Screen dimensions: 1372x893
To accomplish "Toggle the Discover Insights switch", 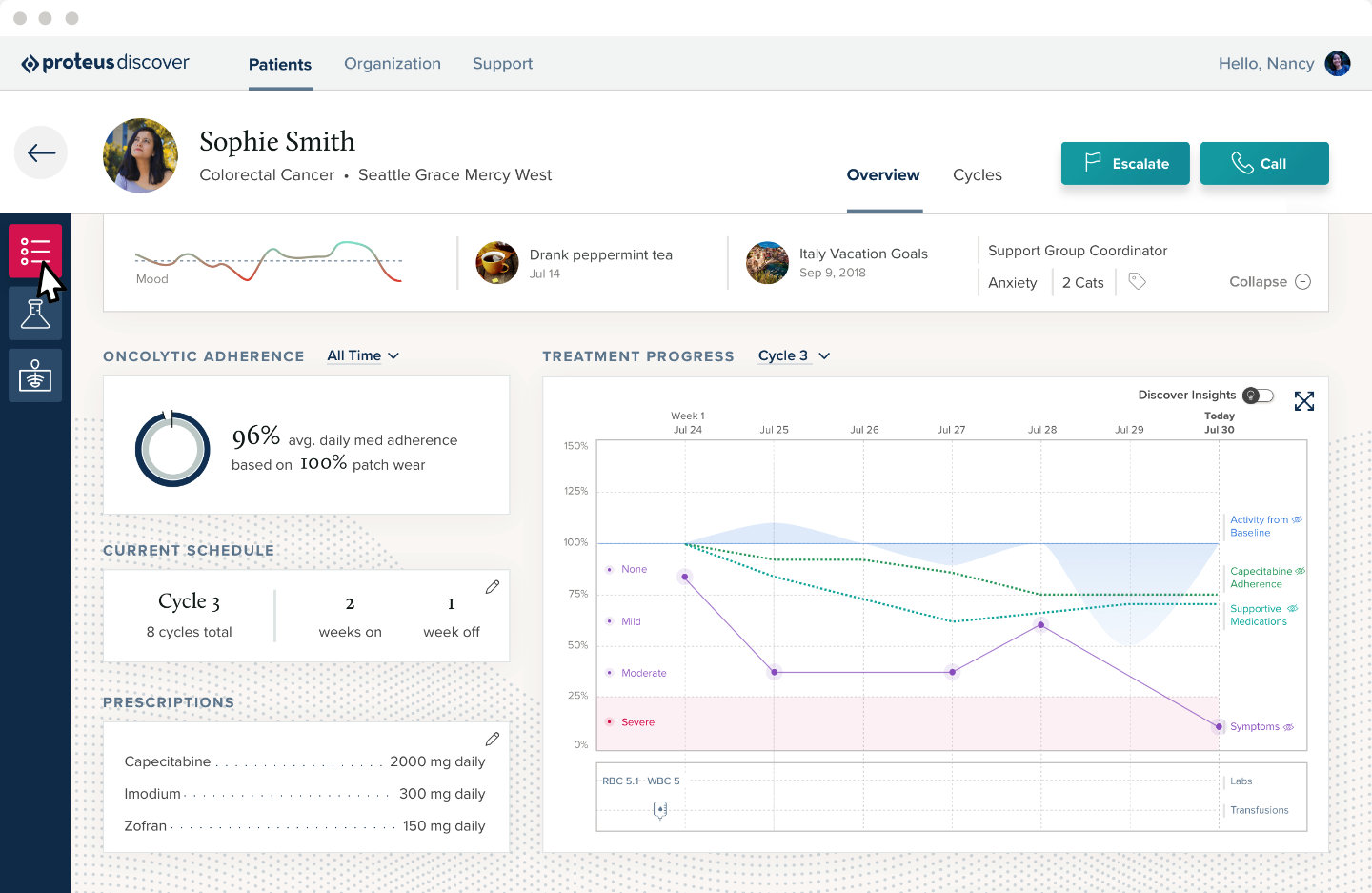I will [1258, 396].
